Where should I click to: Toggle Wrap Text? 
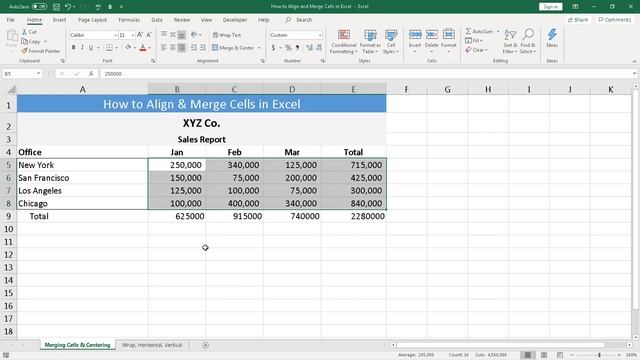coord(227,35)
